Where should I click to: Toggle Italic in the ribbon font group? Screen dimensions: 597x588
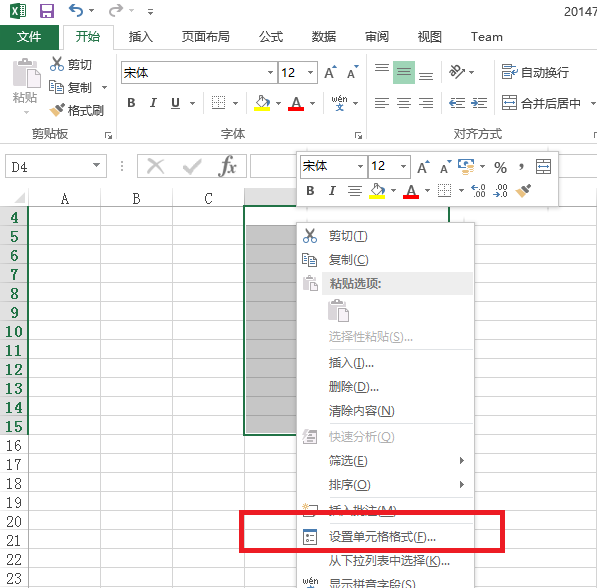coord(153,103)
